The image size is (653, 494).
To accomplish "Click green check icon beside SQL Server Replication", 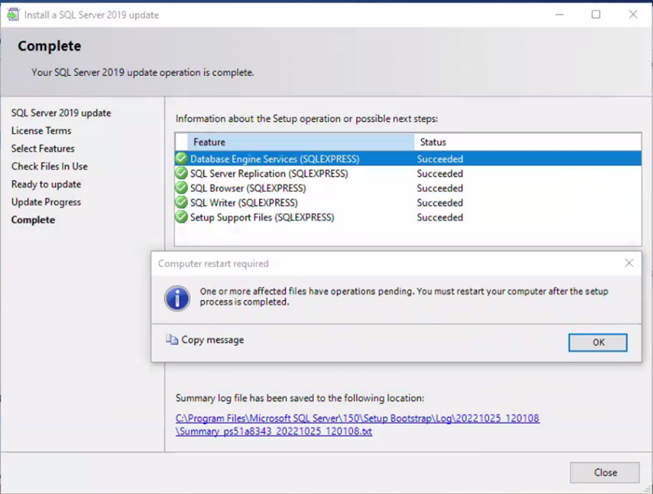I will pos(181,173).
